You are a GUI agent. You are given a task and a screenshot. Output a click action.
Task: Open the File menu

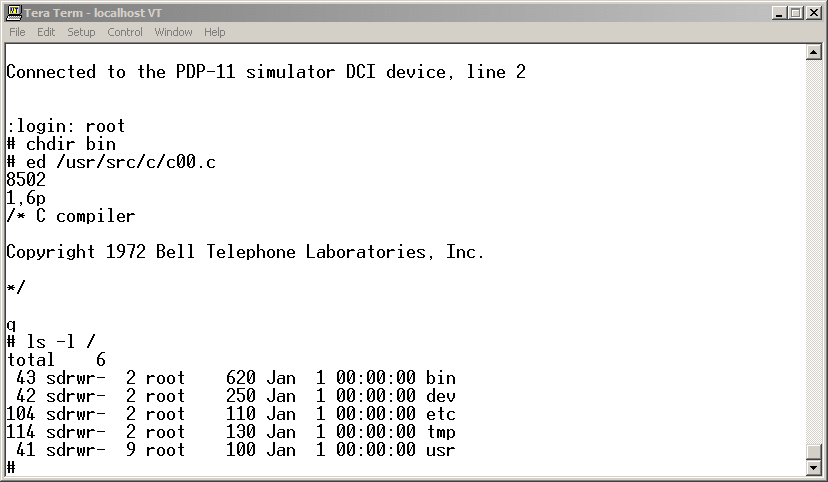[x=17, y=32]
